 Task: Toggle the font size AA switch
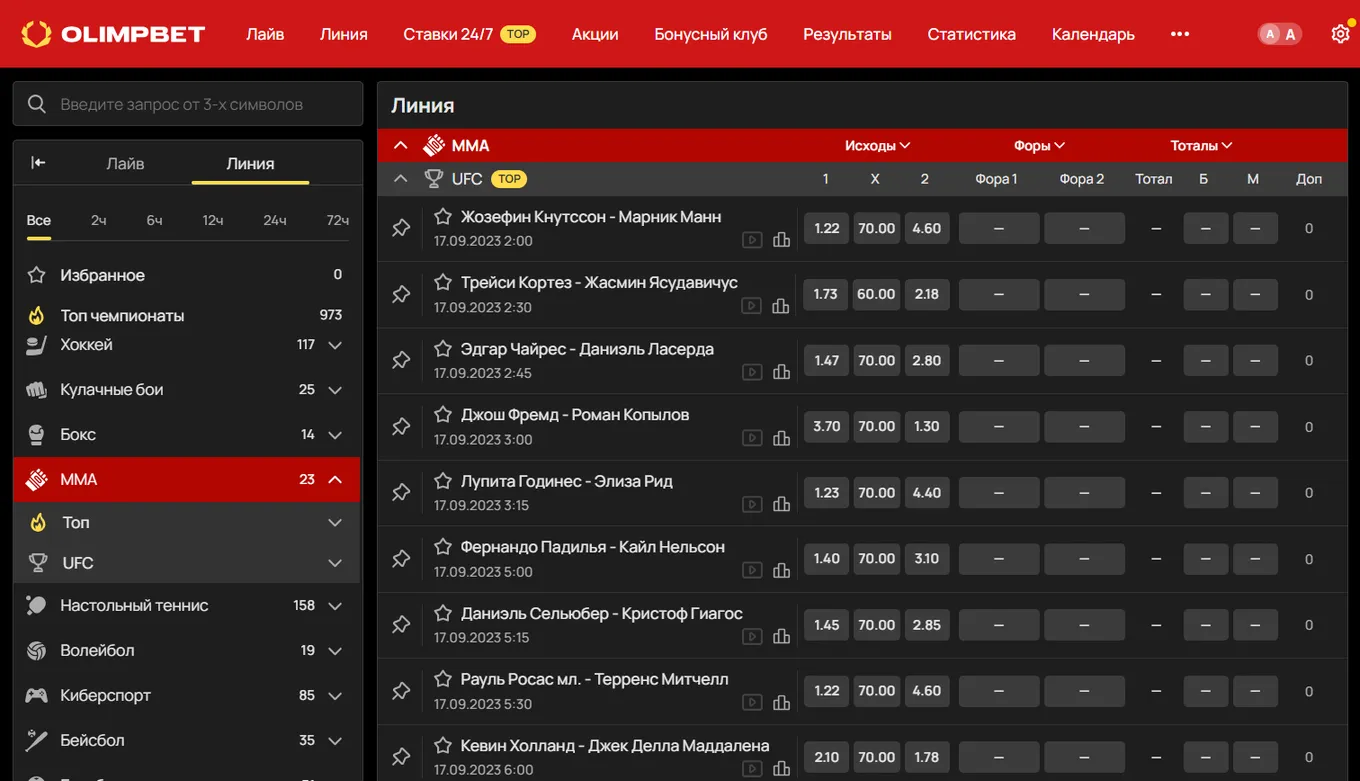coord(1280,34)
